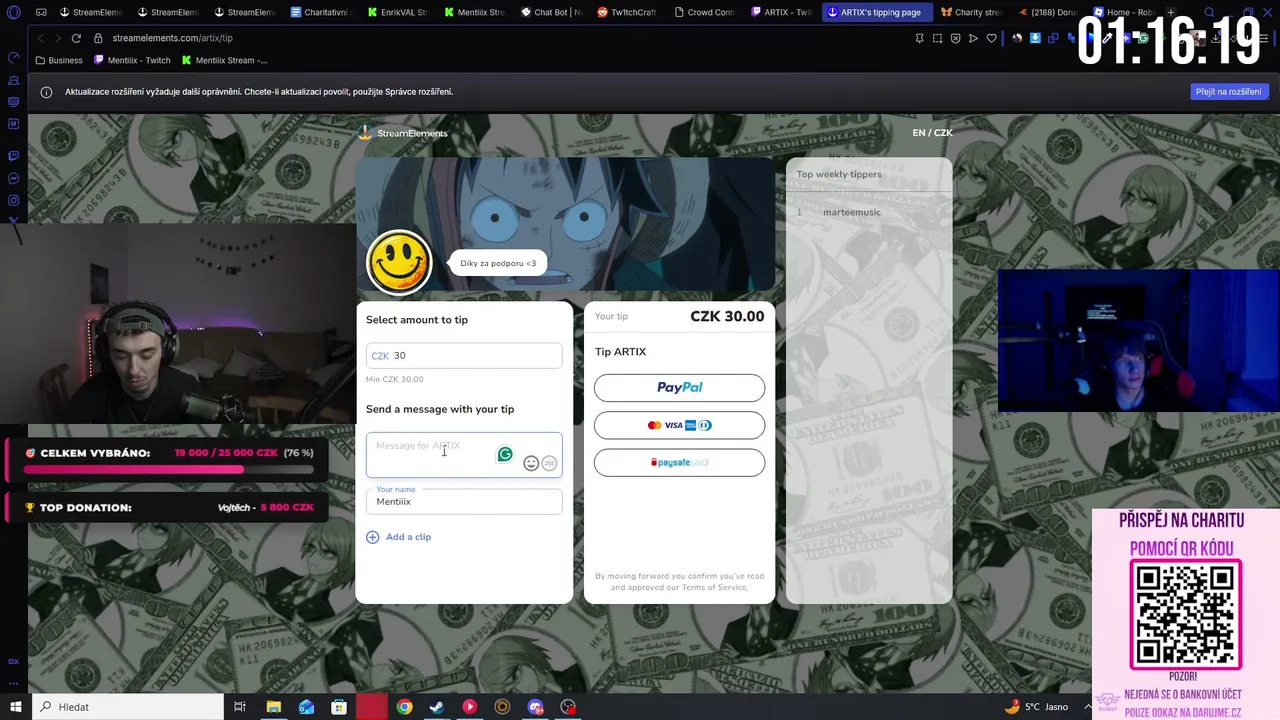Click the Min CZK 30.00 hint
Screen dimensions: 1280x720
coord(395,379)
